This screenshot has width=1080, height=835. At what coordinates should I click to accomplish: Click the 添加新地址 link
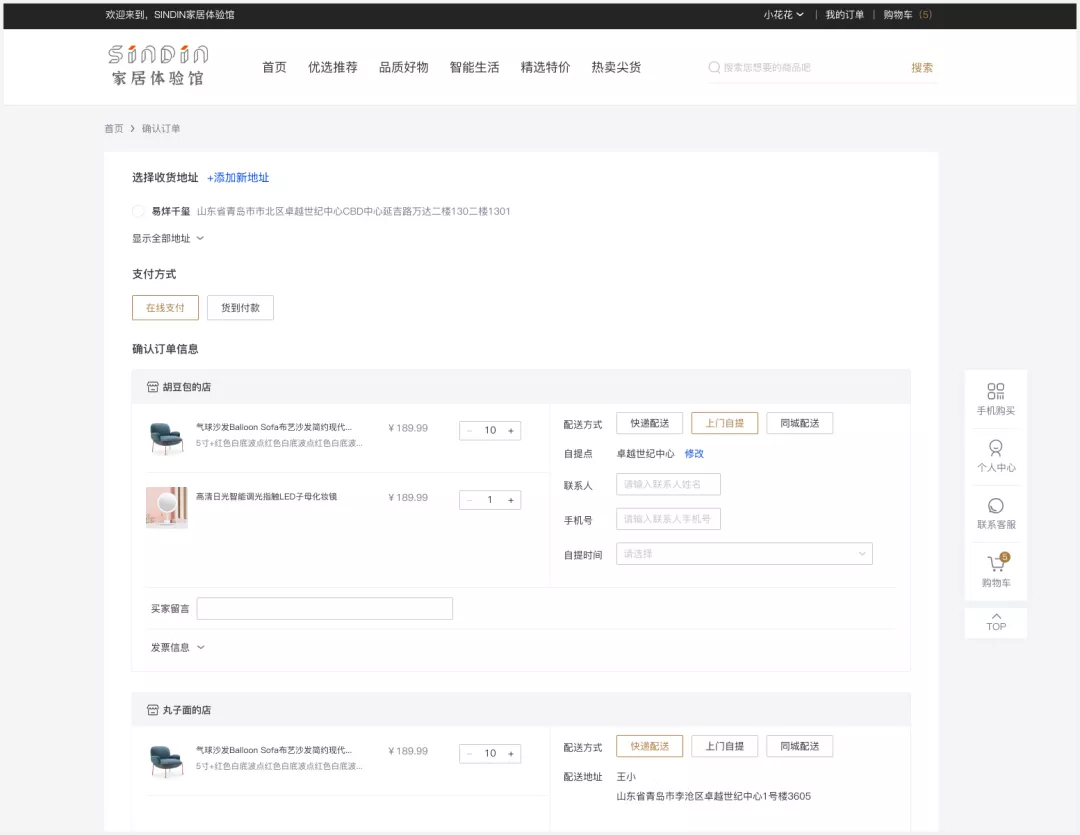click(x=238, y=178)
